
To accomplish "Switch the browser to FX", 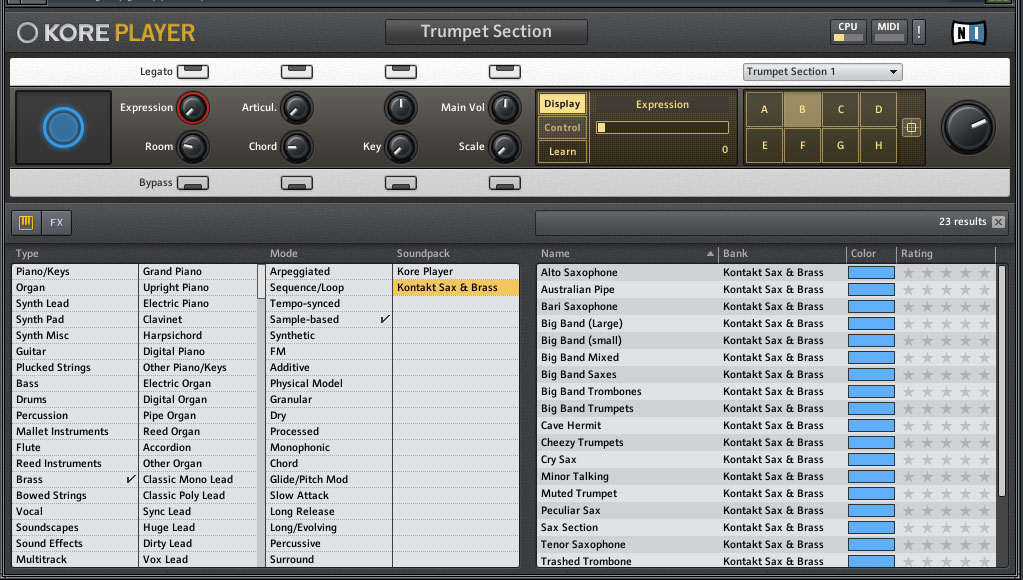I will click(x=57, y=223).
